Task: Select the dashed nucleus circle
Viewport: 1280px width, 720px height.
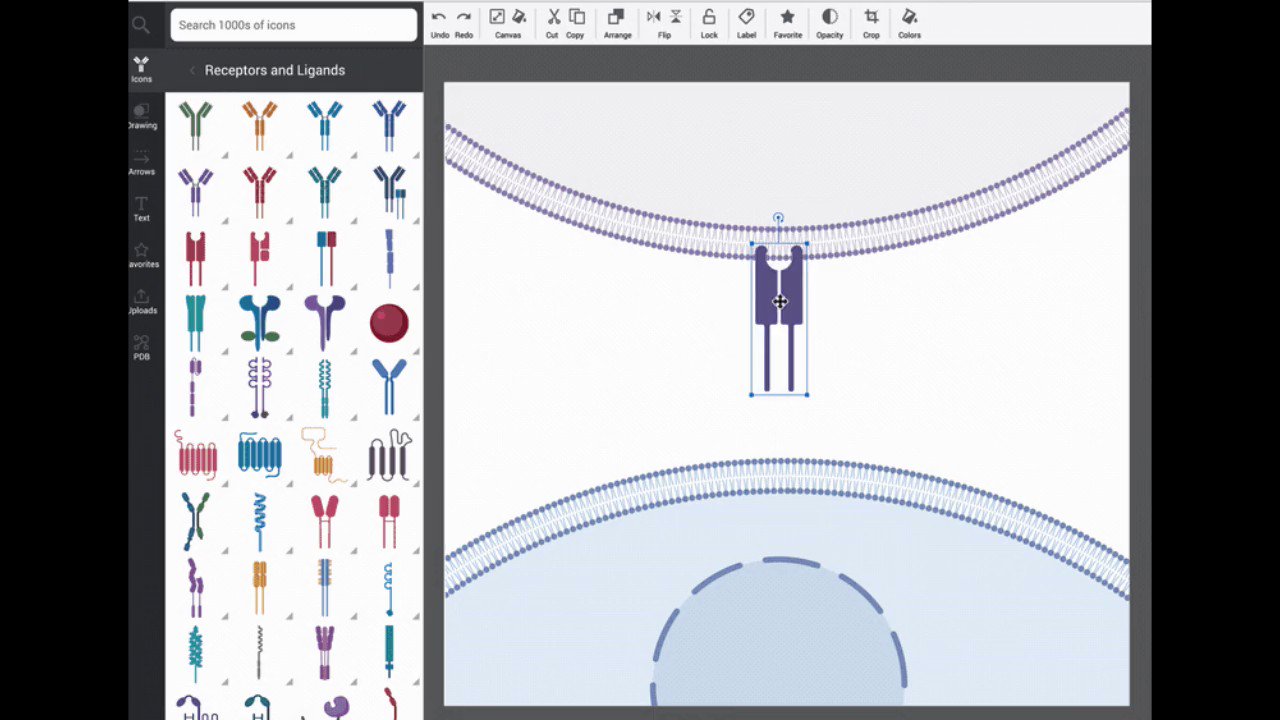Action: (x=779, y=631)
